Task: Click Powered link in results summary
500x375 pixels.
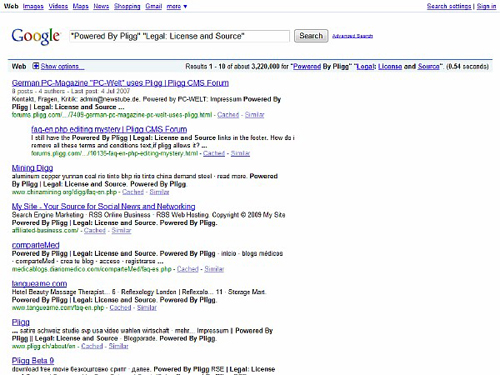Action: coord(307,66)
